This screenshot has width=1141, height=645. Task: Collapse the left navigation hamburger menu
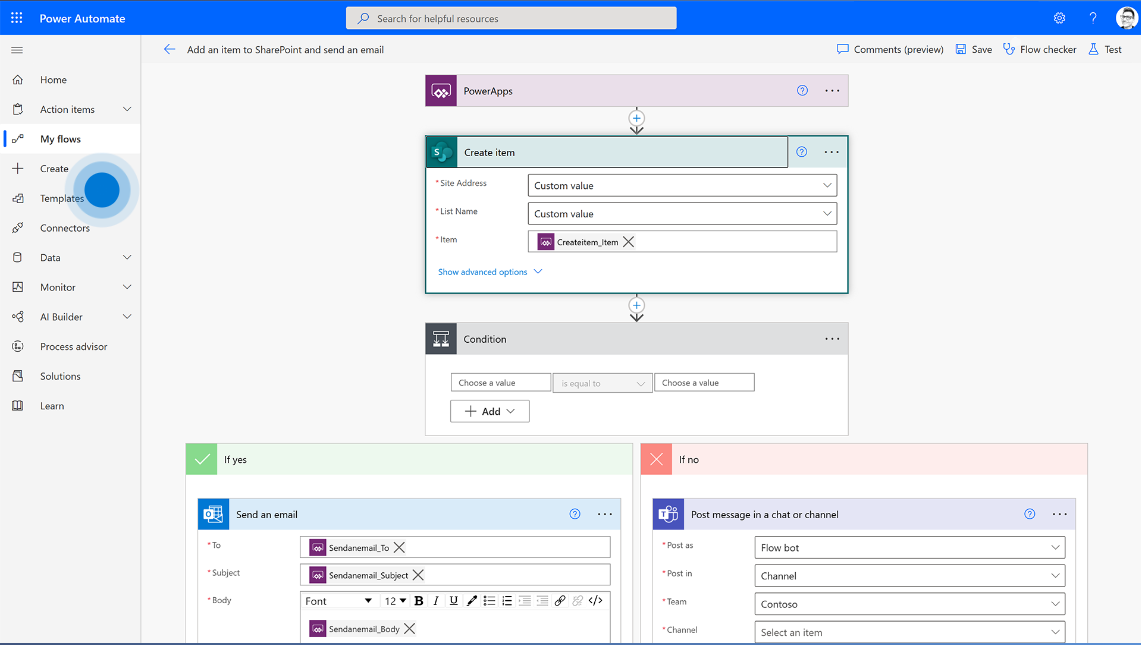[x=17, y=50]
